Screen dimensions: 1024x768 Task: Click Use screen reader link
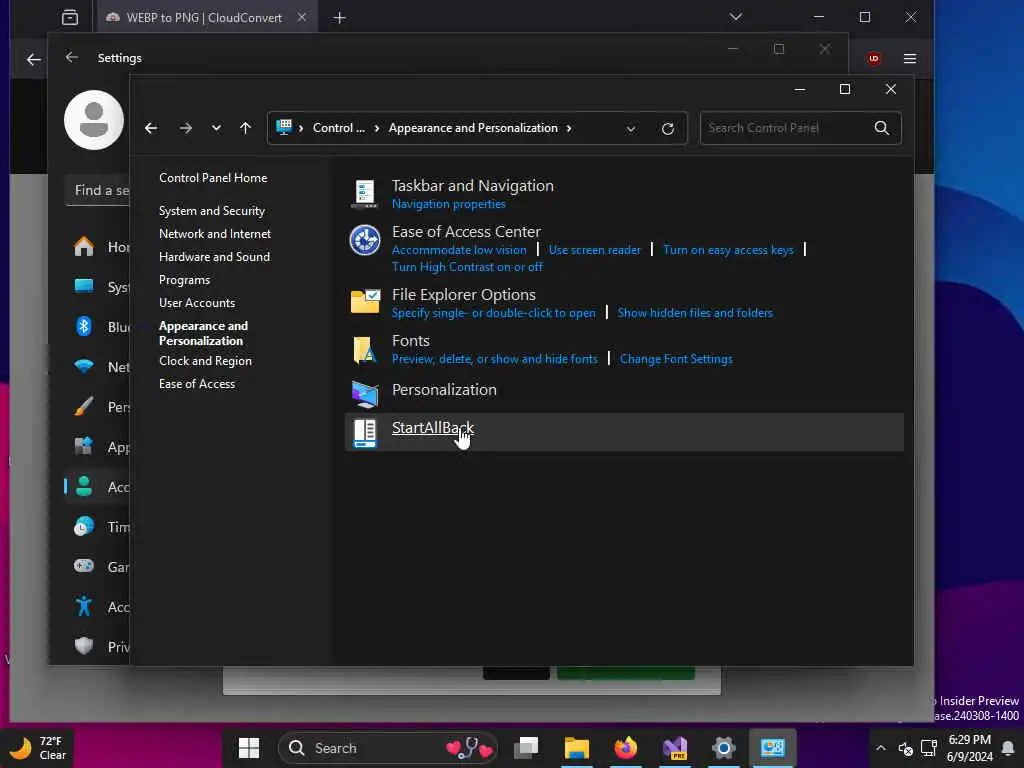pyautogui.click(x=594, y=249)
